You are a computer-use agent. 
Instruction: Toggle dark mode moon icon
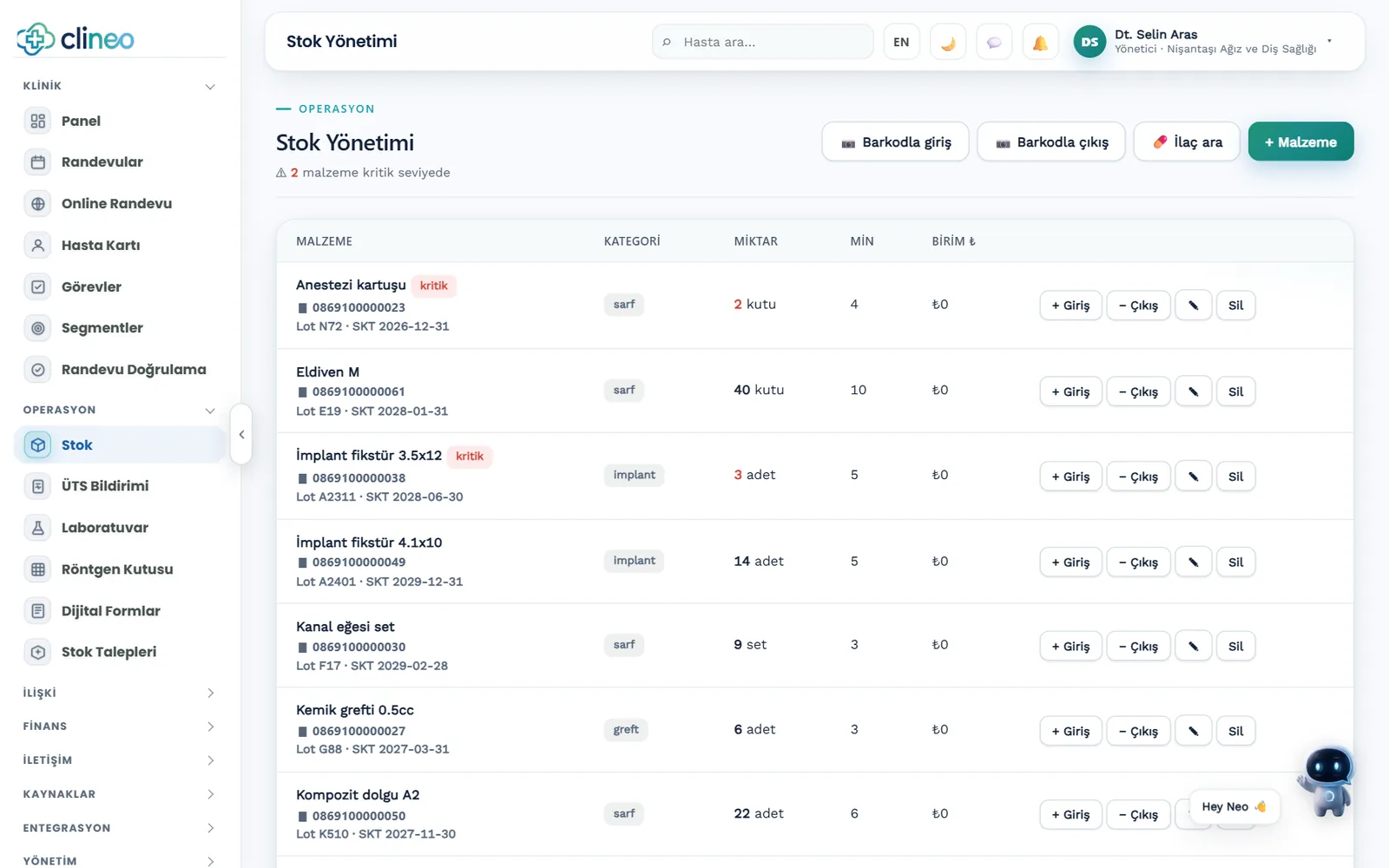[948, 42]
